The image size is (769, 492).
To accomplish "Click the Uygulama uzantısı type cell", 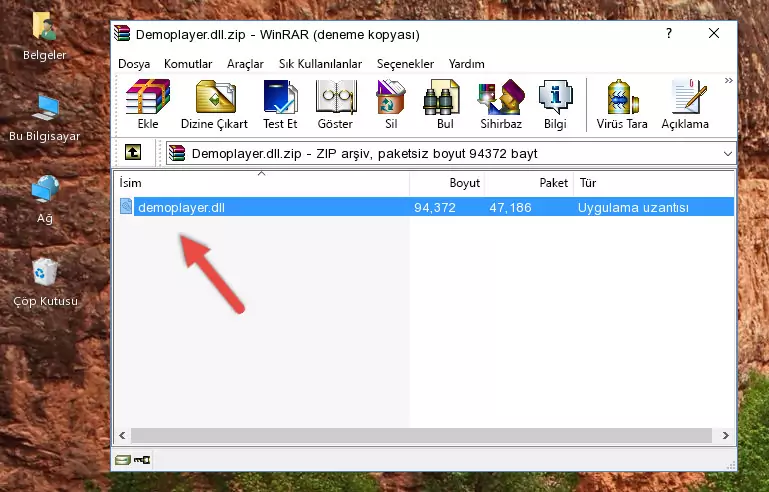I will click(633, 207).
